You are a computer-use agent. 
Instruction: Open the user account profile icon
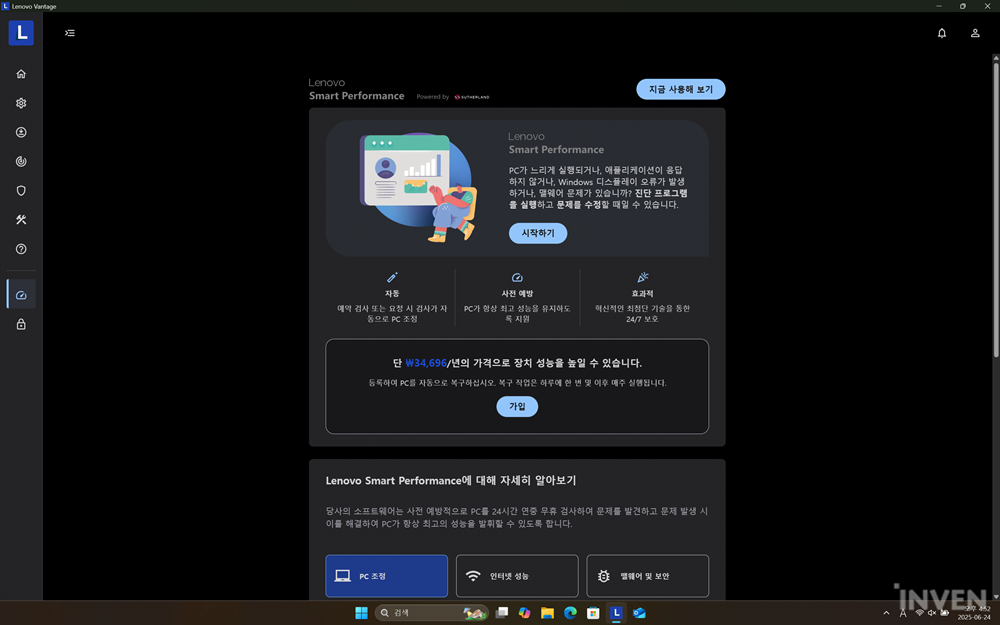975,33
